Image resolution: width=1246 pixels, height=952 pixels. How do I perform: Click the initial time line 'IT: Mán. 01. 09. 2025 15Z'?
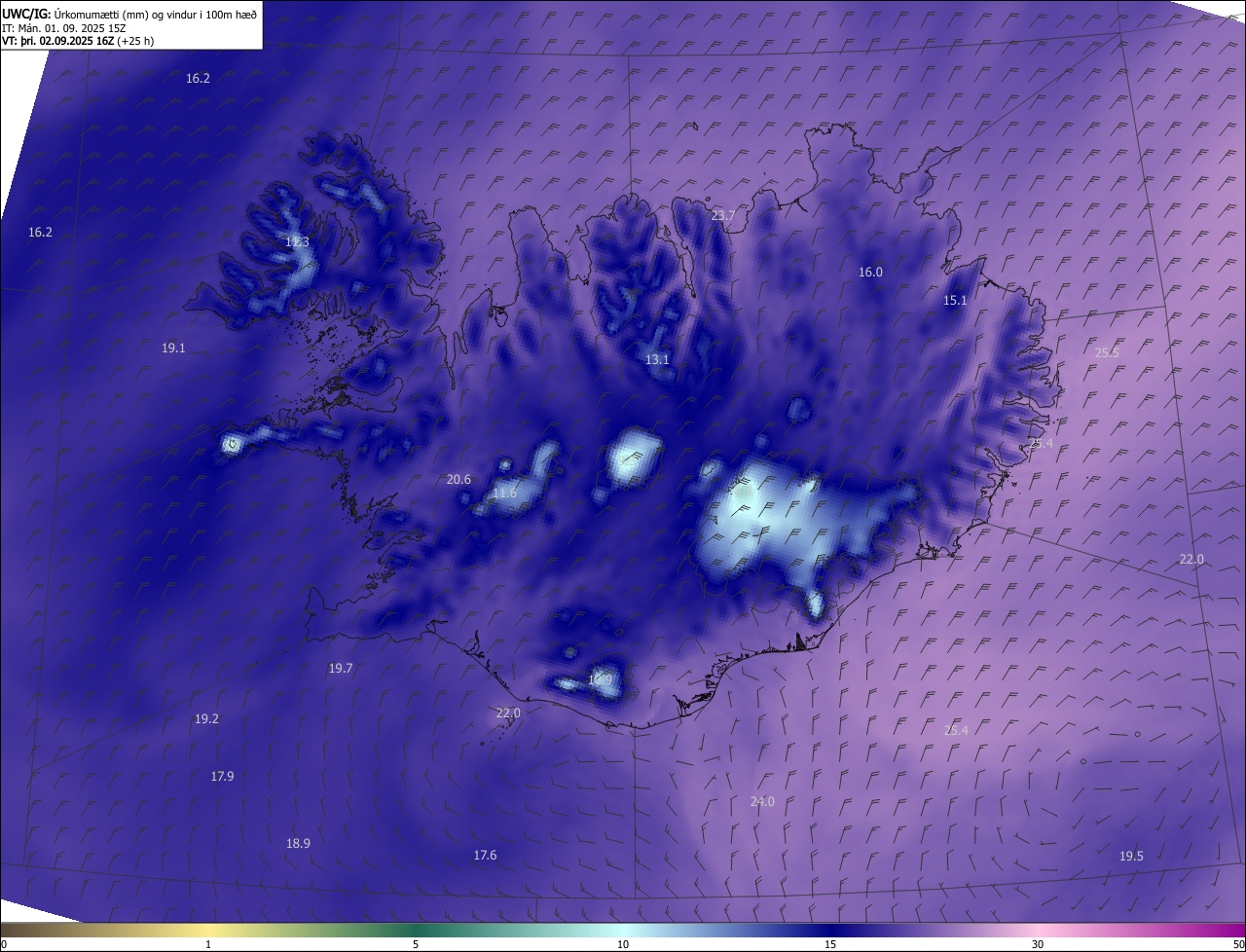[x=64, y=27]
